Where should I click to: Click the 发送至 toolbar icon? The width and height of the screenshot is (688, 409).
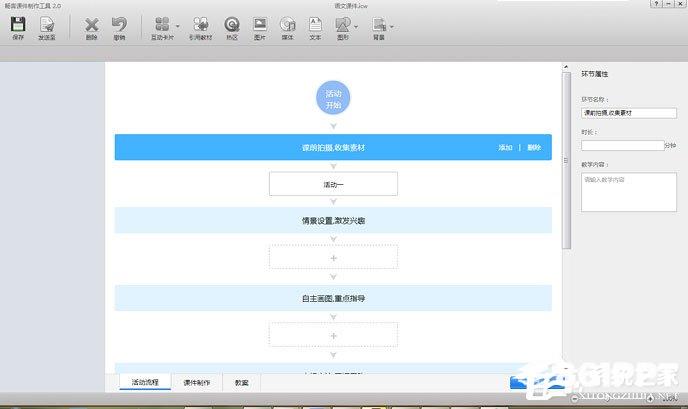pos(47,25)
